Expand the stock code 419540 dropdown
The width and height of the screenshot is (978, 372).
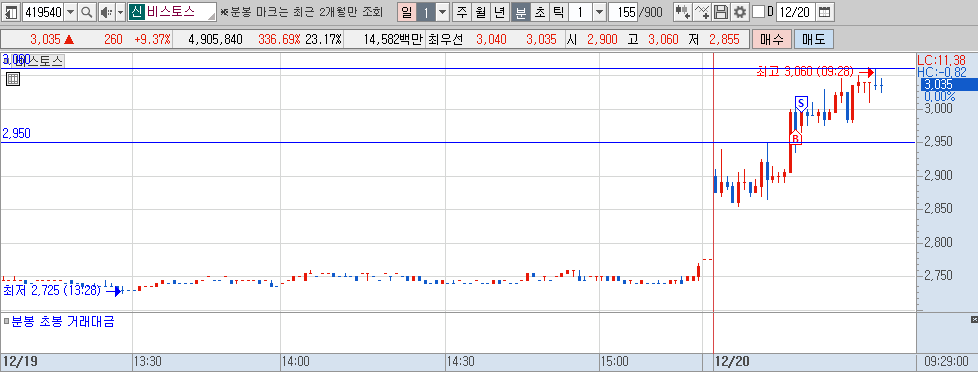(70, 11)
